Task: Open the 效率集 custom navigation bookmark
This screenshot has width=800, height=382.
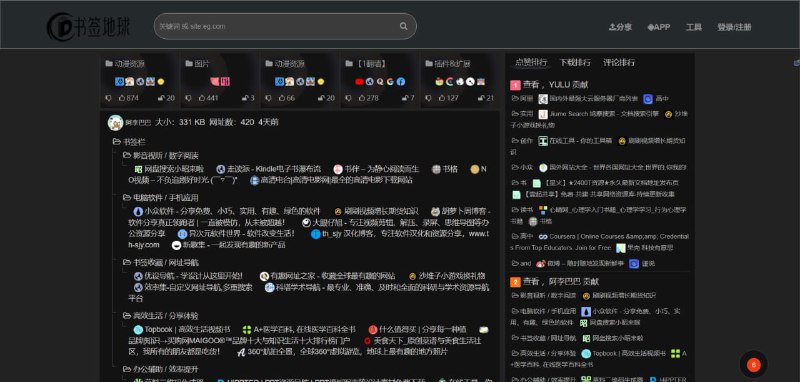Action: 193,287
